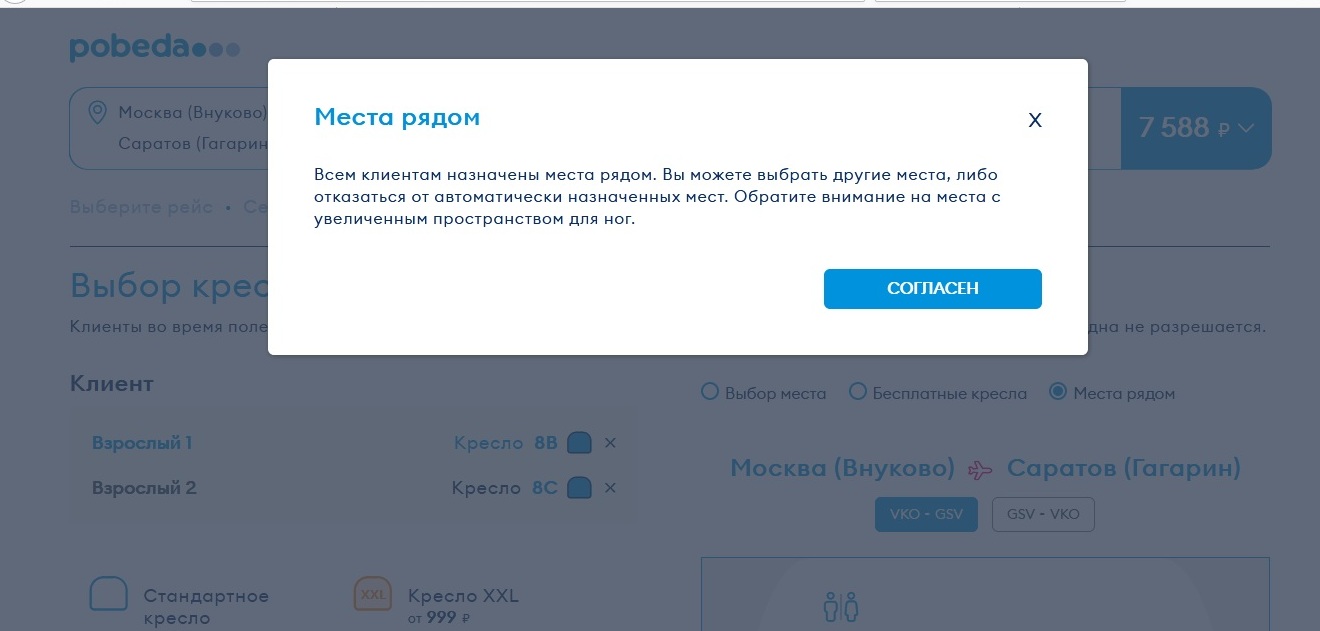
Task: Click the airplane icon between cities
Action: coord(981,469)
